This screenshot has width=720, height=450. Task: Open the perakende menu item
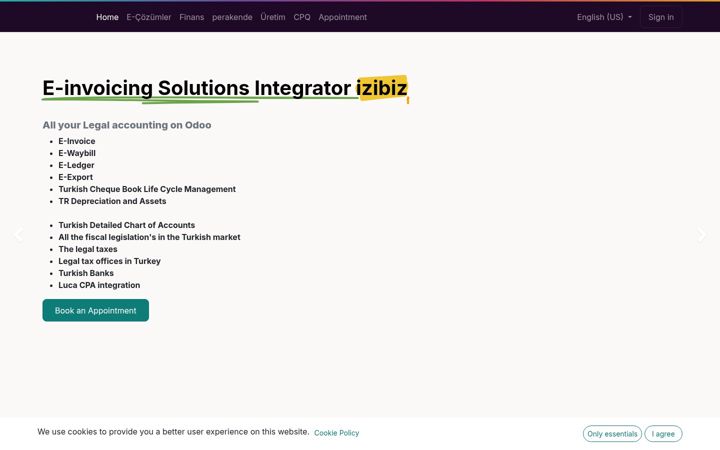[232, 17]
